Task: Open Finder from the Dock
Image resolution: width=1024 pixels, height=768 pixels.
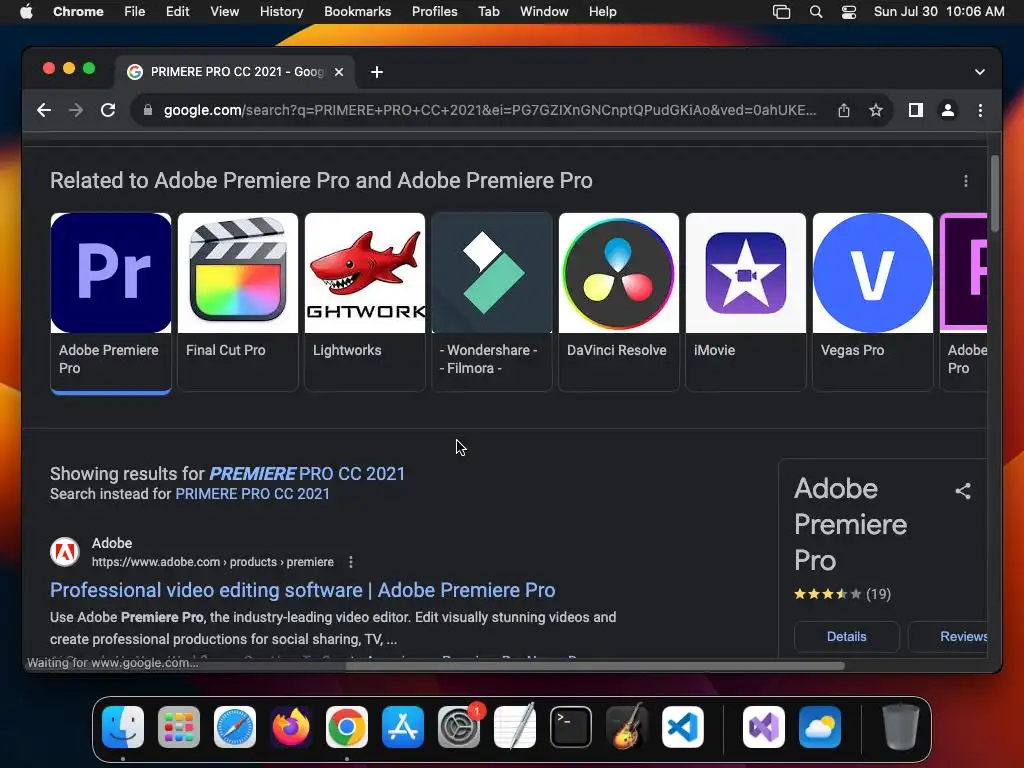Action: 123,727
